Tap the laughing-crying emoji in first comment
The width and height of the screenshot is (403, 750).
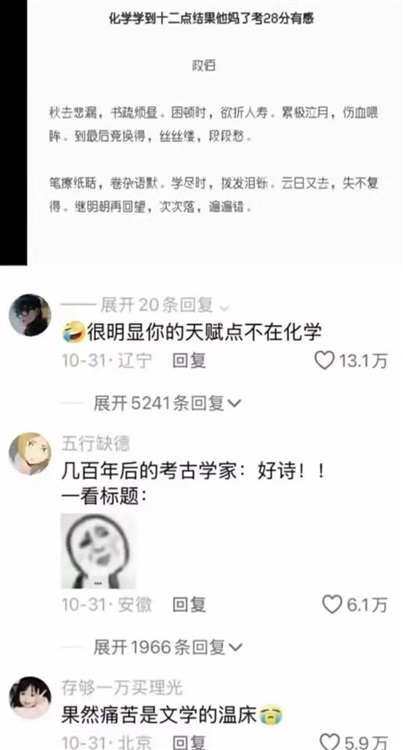click(73, 332)
